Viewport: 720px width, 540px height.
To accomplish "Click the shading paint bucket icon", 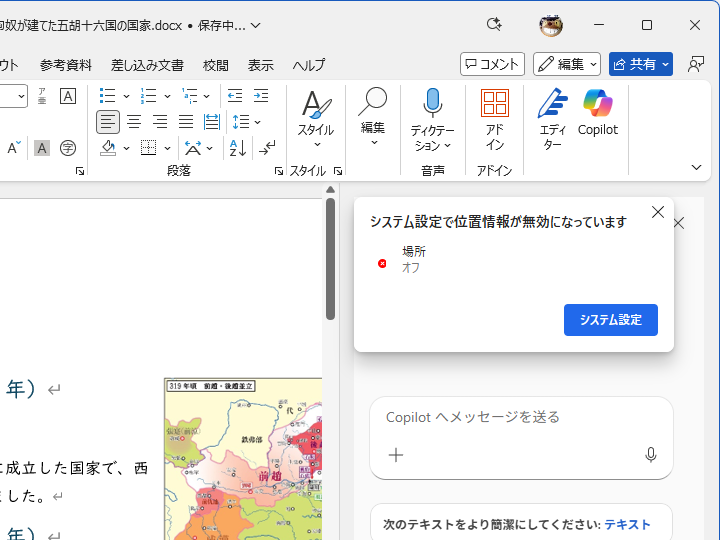I will tap(108, 148).
